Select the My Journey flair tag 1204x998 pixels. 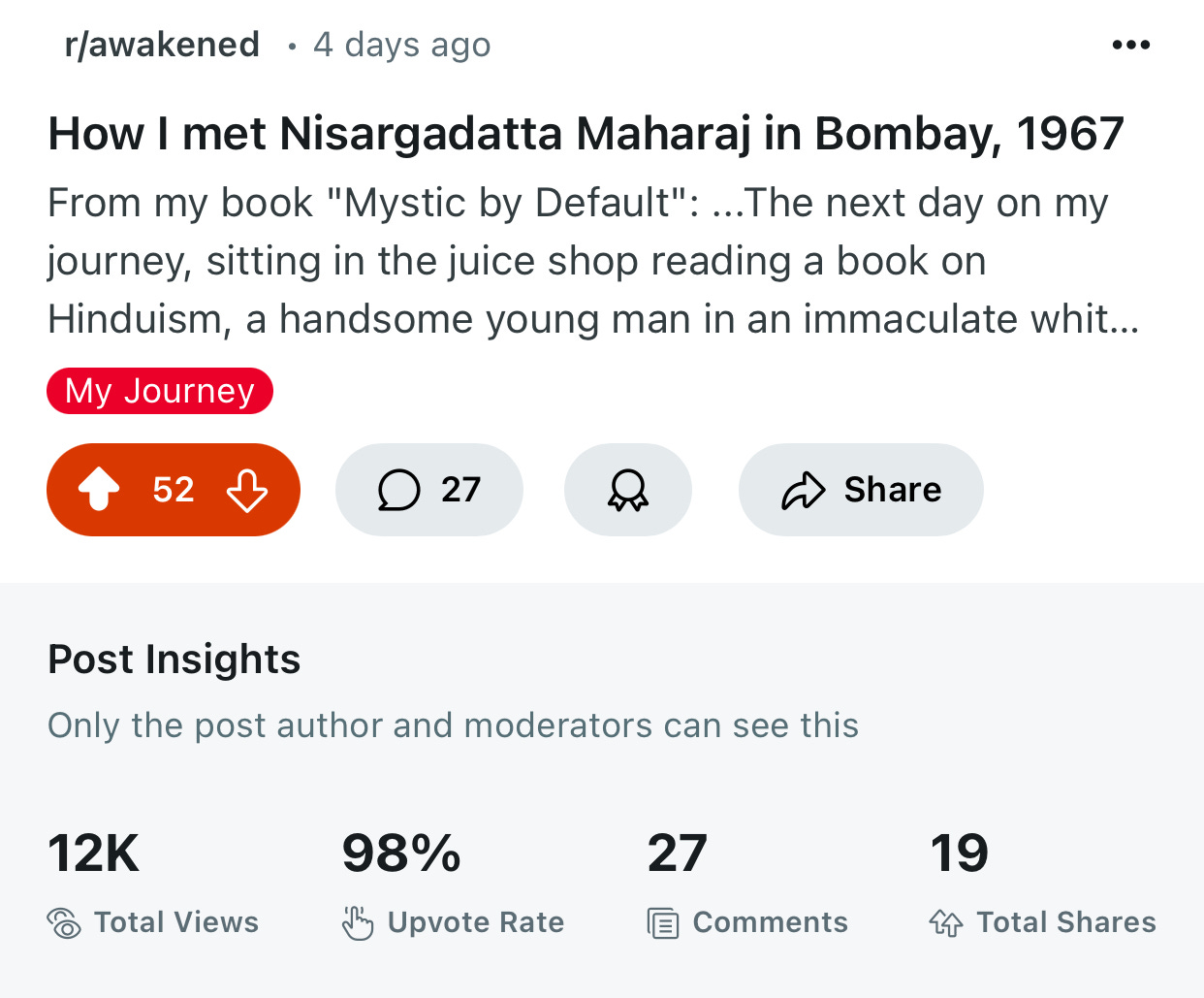160,391
